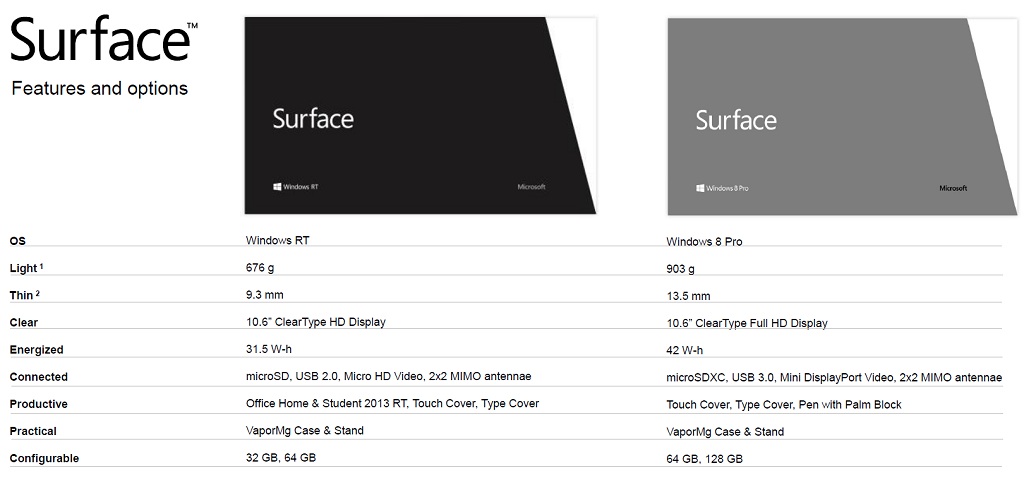Click the Windows logo on the black Surface image
The width and height of the screenshot is (1024, 478).
pyautogui.click(x=277, y=186)
